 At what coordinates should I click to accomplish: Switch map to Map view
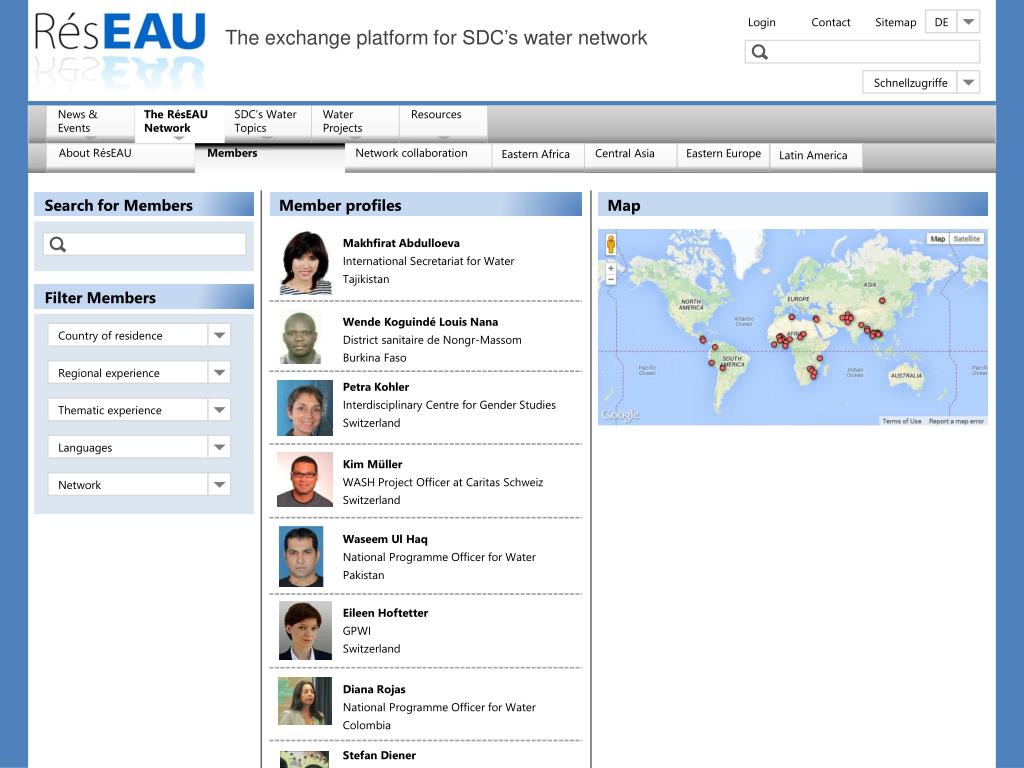pos(937,239)
